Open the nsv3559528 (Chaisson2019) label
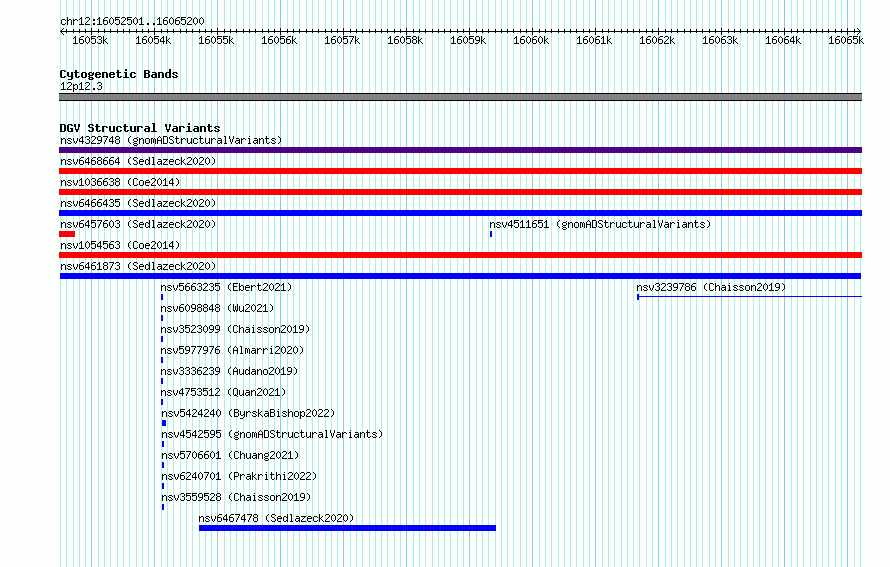 pyautogui.click(x=236, y=497)
